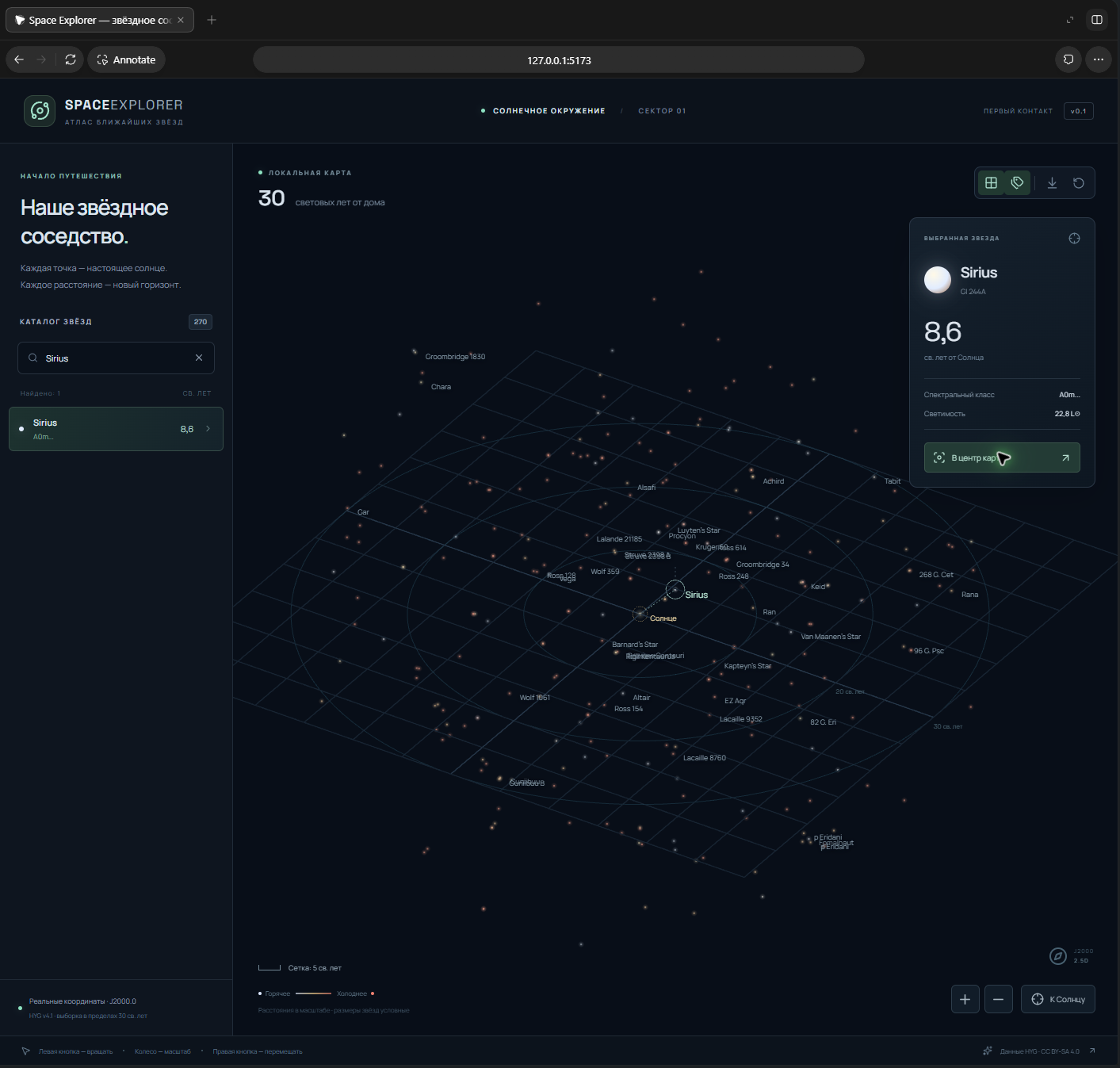Select the Space Explorer browser tab
Viewport: 1120px width, 1068px height.
click(100, 20)
